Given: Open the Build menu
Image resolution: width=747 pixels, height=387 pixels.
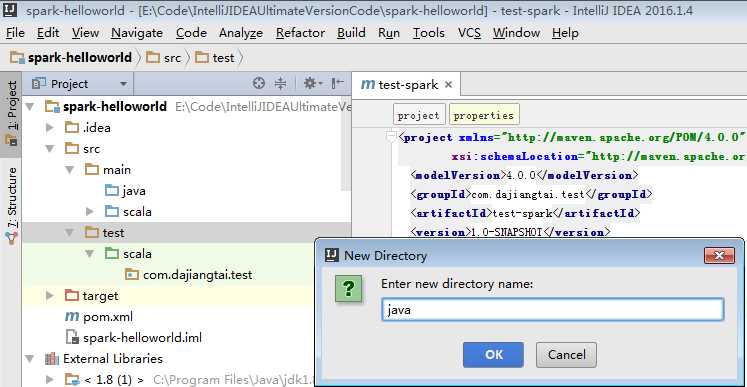Looking at the screenshot, I should coord(351,33).
